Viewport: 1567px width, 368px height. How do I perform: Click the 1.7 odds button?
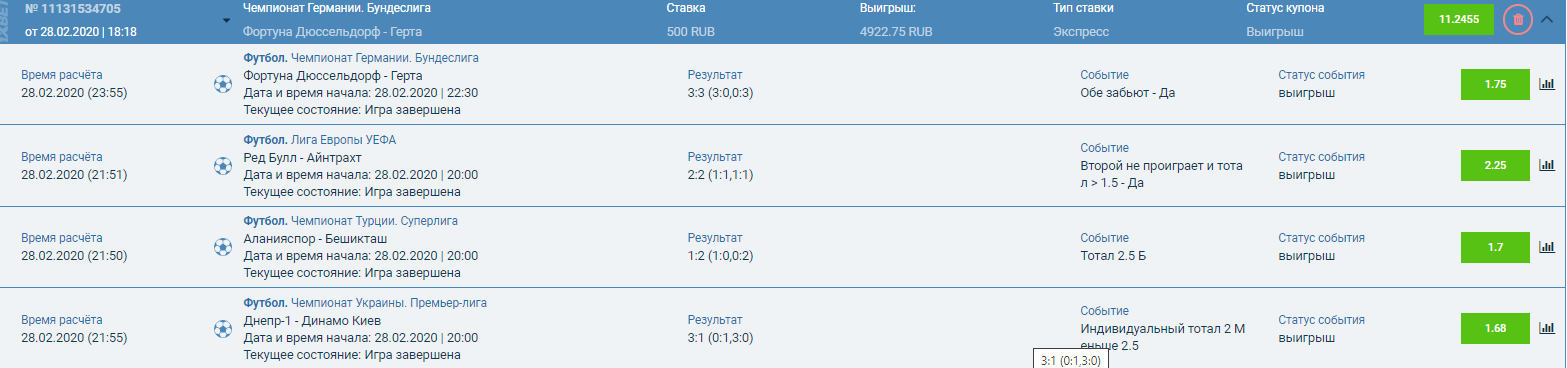pos(1495,246)
